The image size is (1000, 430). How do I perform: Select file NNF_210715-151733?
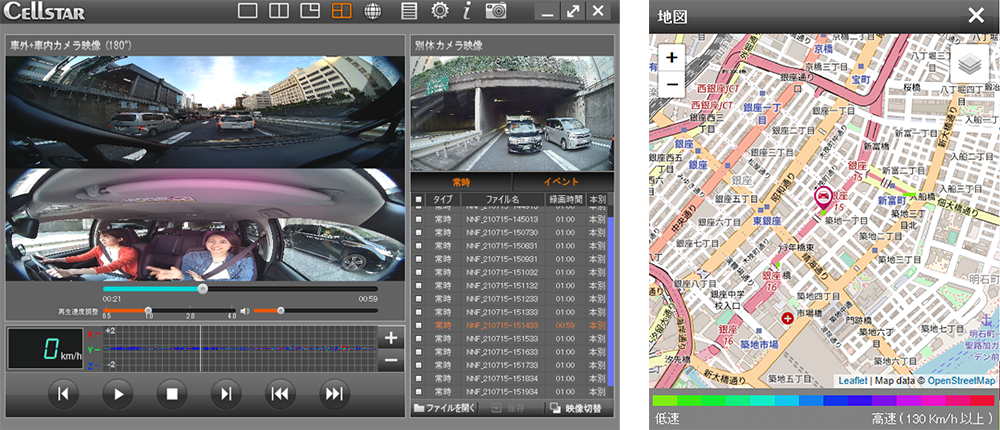click(503, 365)
